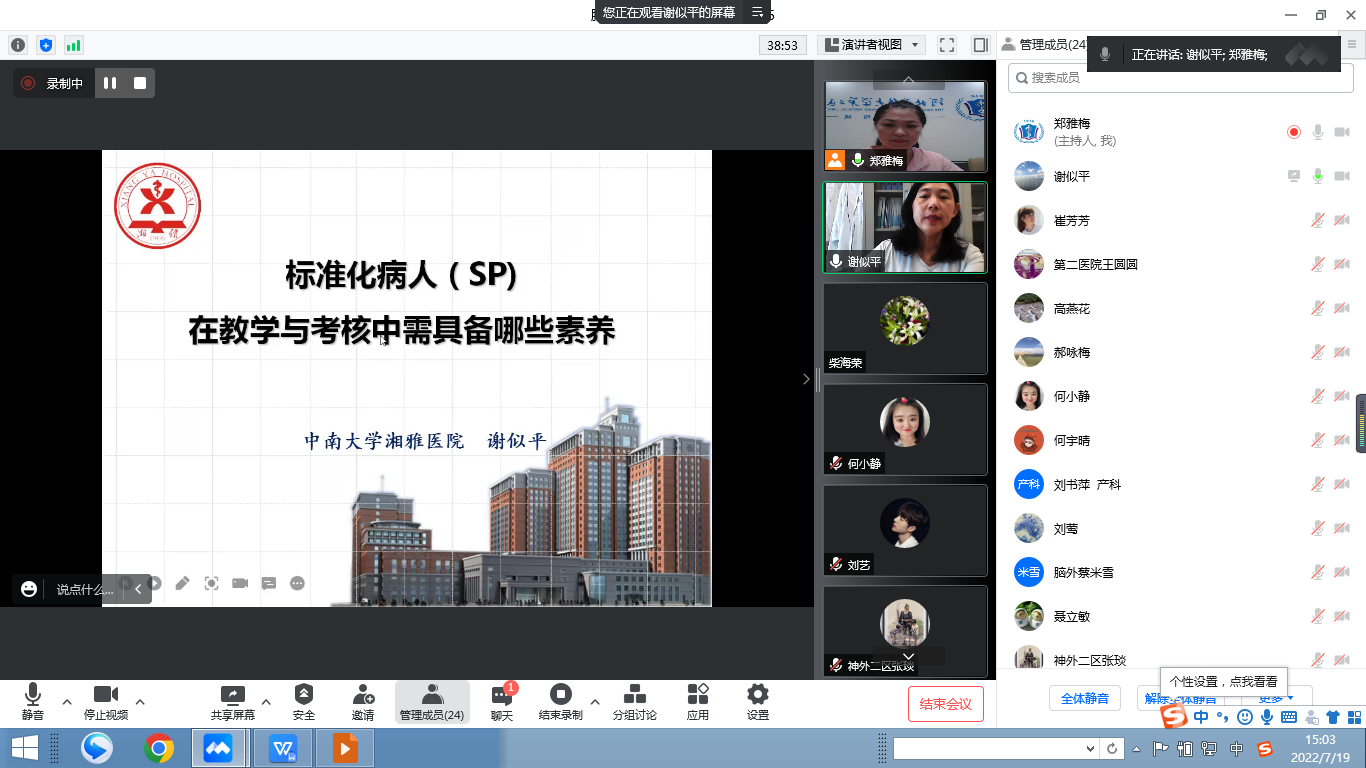Viewport: 1366px width, 768px height.
Task: Toggle 停止视频 camera off
Action: coord(106,701)
